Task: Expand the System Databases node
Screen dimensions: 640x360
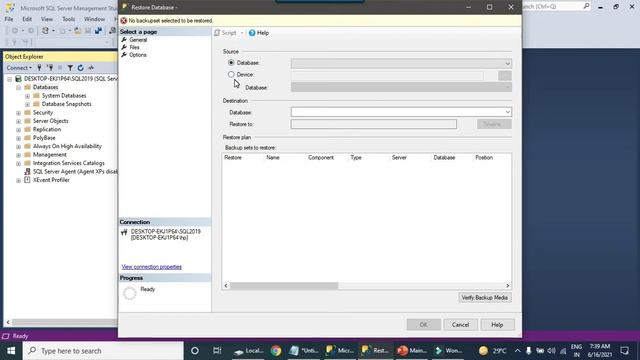Action: (27, 96)
